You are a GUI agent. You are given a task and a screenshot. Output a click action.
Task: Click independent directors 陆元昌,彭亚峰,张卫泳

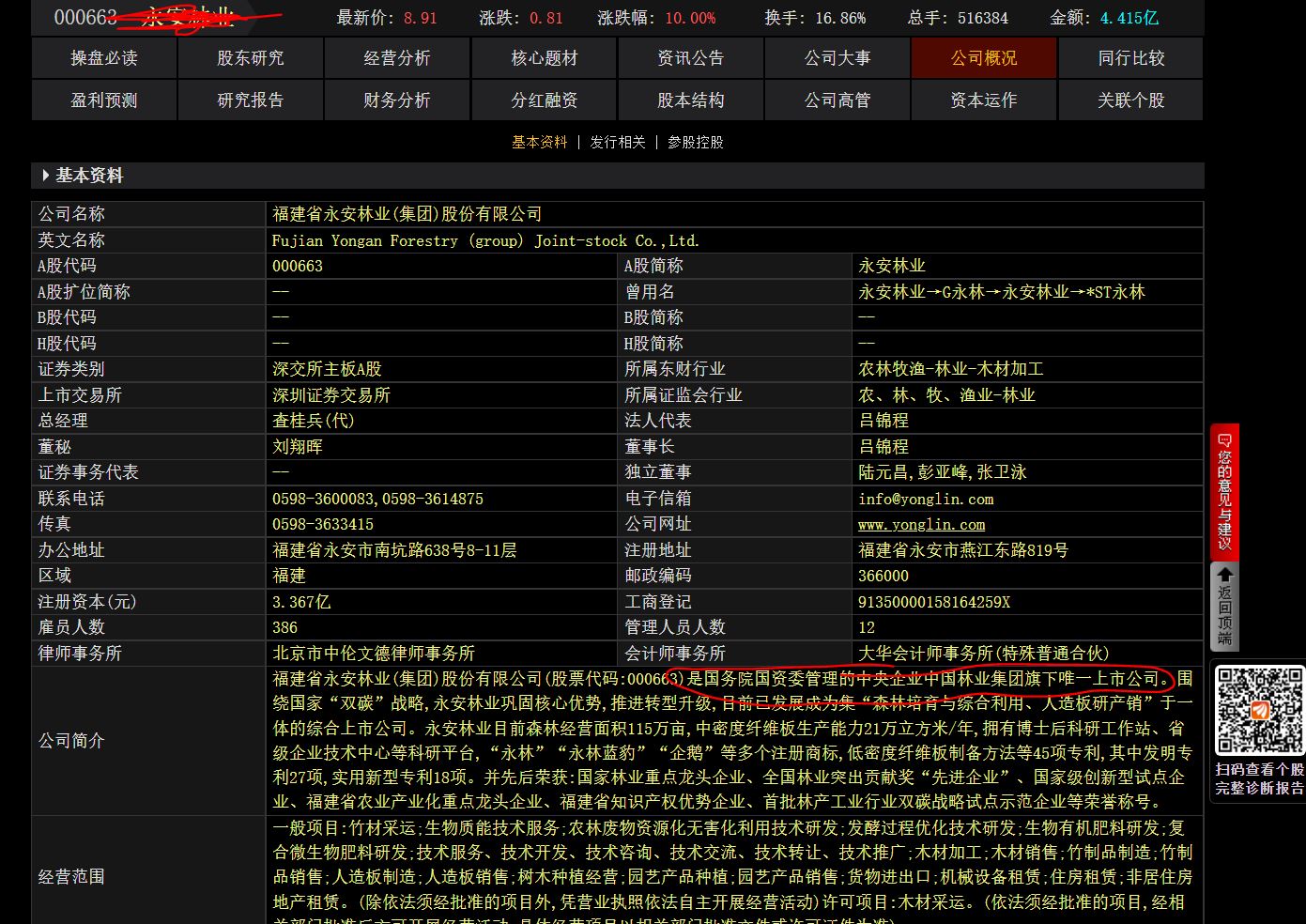943,472
